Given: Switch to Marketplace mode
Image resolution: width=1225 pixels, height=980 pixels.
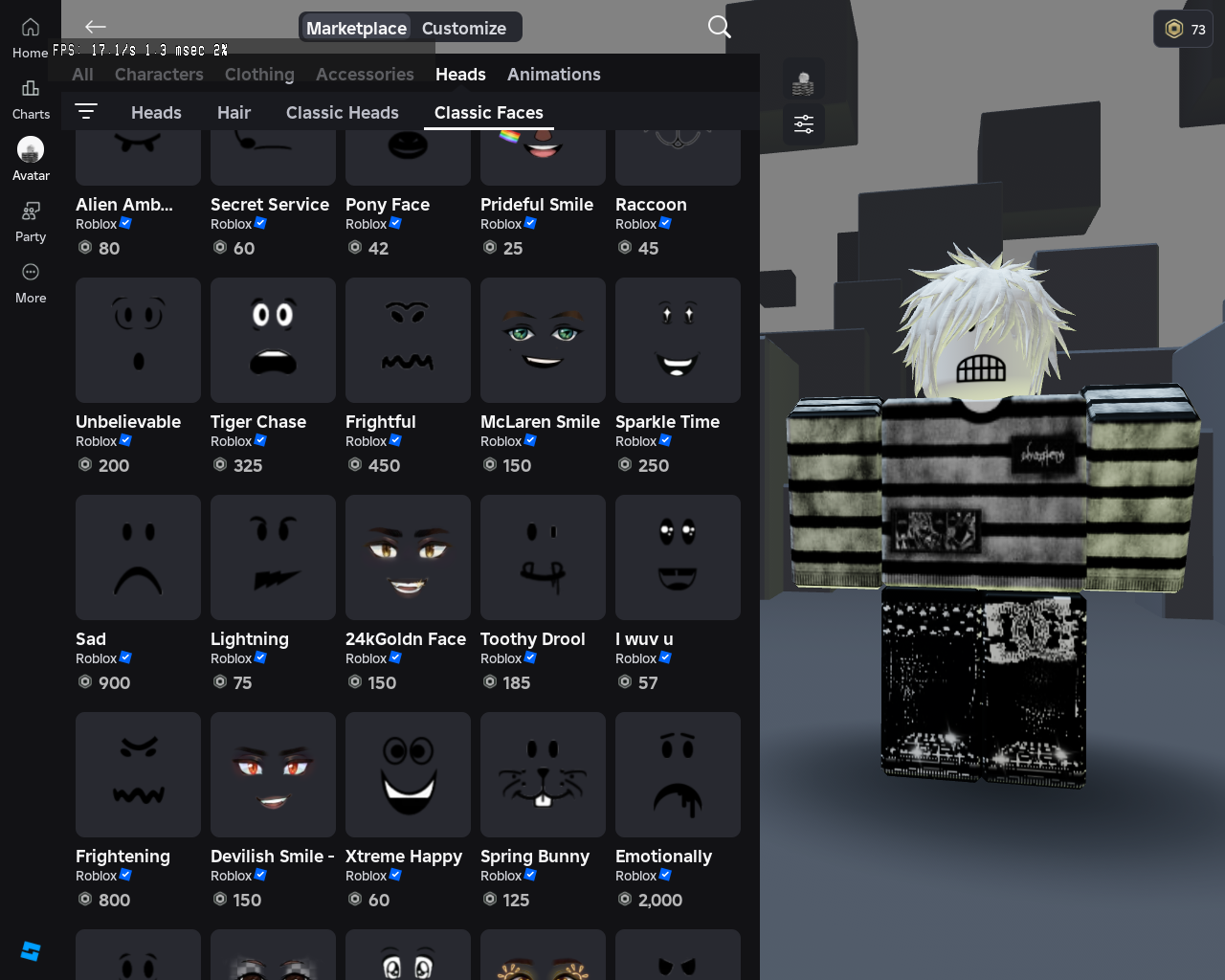Looking at the screenshot, I should (x=356, y=28).
